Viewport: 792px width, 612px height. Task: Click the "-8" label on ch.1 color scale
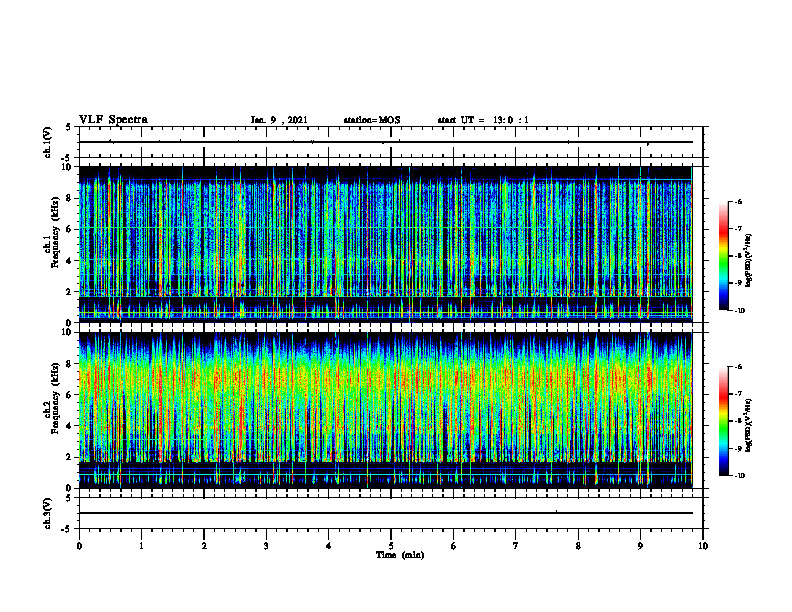click(738, 256)
